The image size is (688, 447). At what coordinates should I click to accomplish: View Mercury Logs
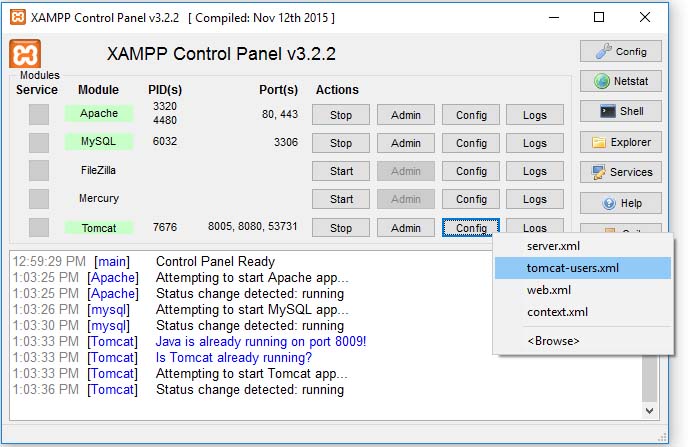[535, 199]
